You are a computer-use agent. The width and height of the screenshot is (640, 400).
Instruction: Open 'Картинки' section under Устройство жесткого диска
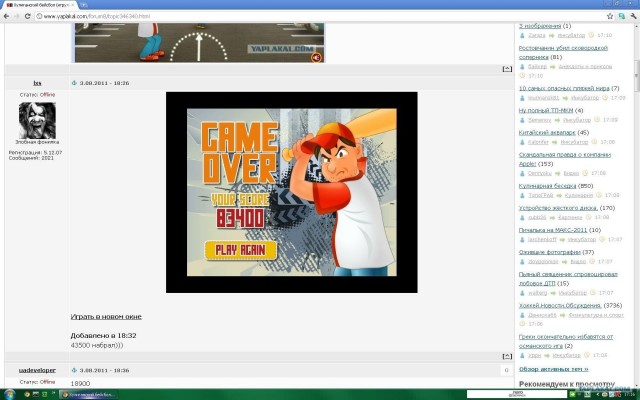(570, 217)
